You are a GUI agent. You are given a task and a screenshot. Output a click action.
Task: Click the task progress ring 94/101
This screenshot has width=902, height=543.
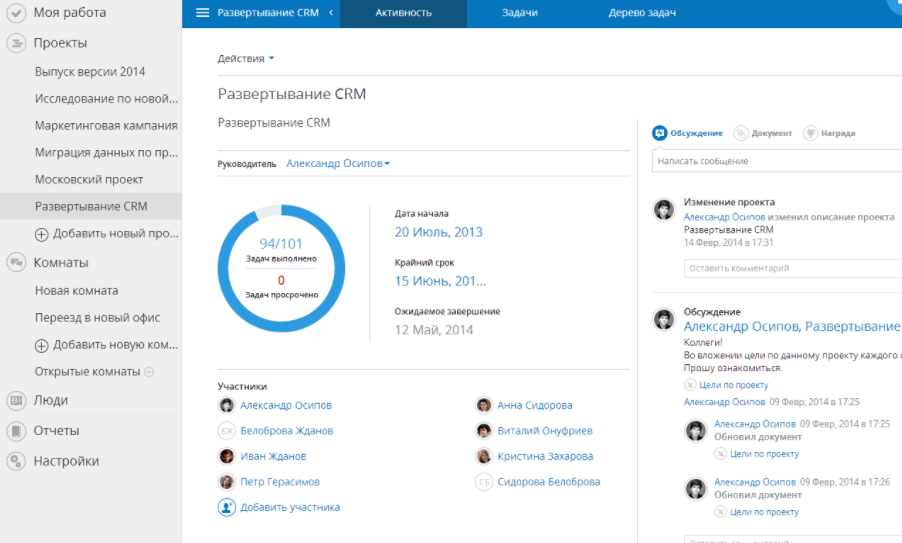(x=281, y=269)
